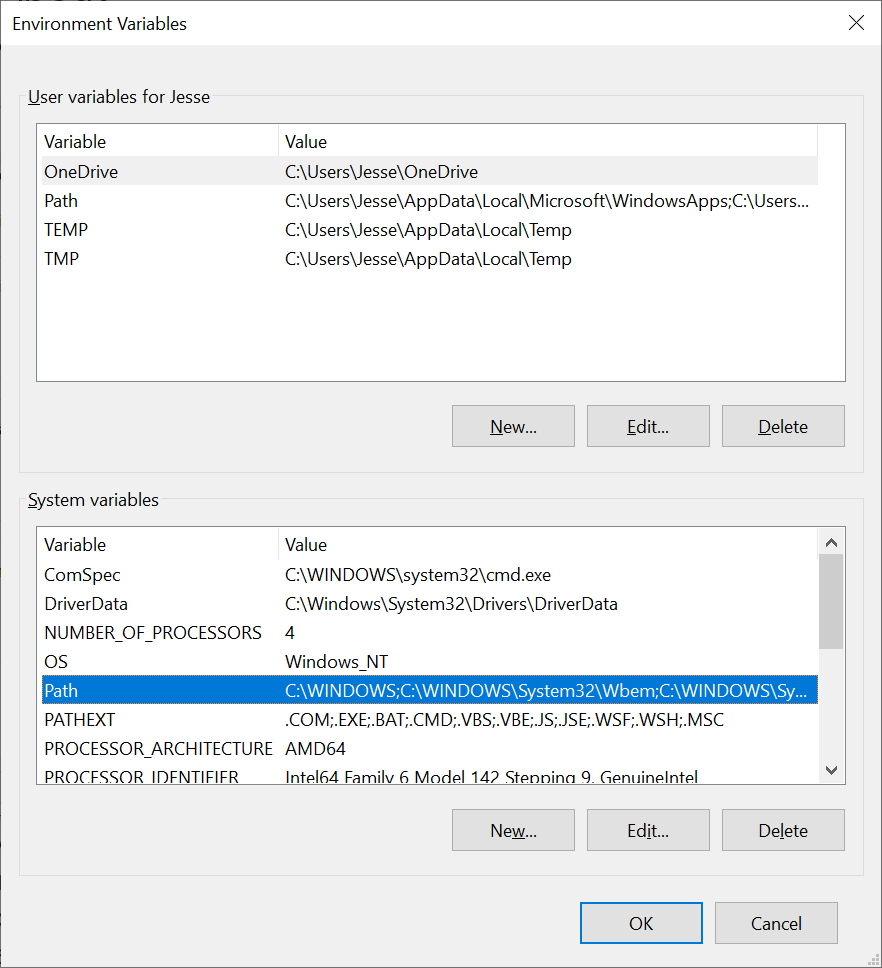Image resolution: width=882 pixels, height=968 pixels.
Task: Click Edit to modify the selected user variable
Action: tap(648, 426)
